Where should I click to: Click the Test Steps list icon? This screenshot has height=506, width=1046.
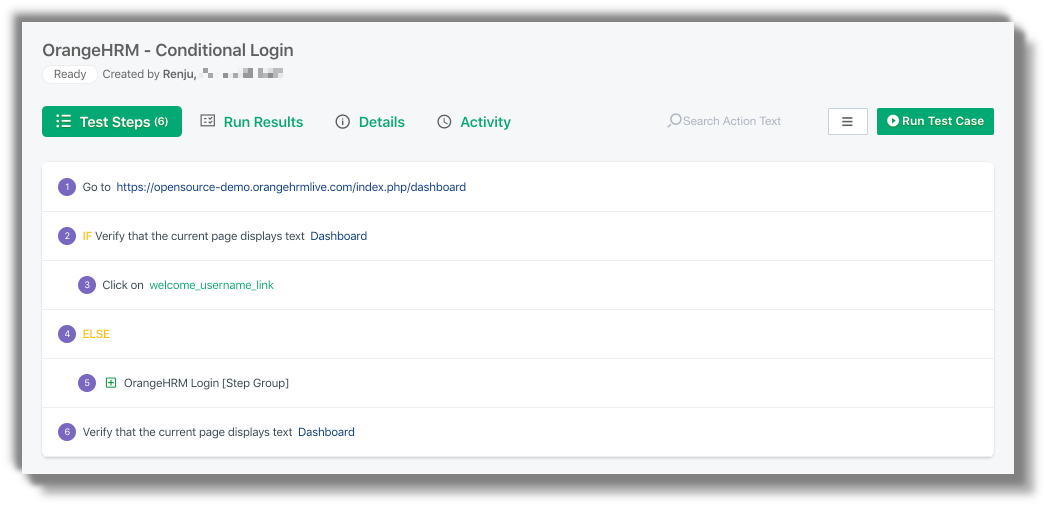63,121
